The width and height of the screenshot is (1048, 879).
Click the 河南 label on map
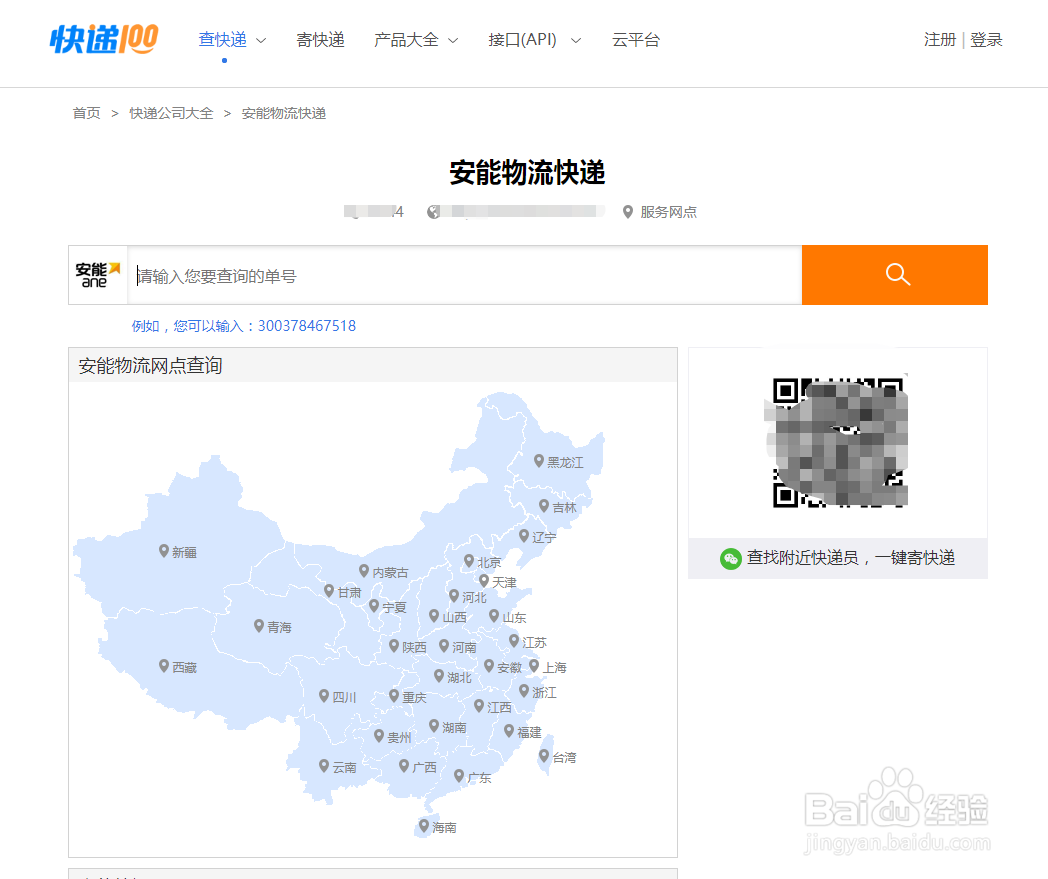tap(465, 647)
